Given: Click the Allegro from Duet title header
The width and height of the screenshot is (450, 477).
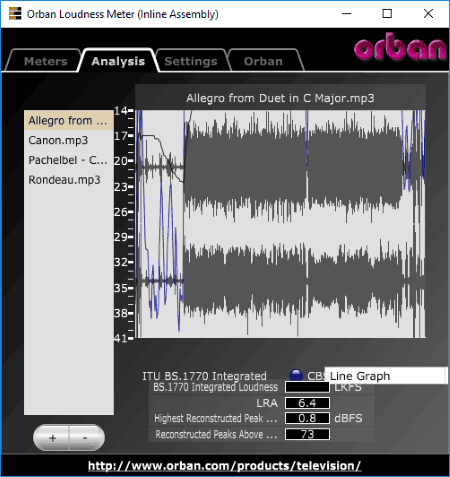Looking at the screenshot, I should point(280,98).
